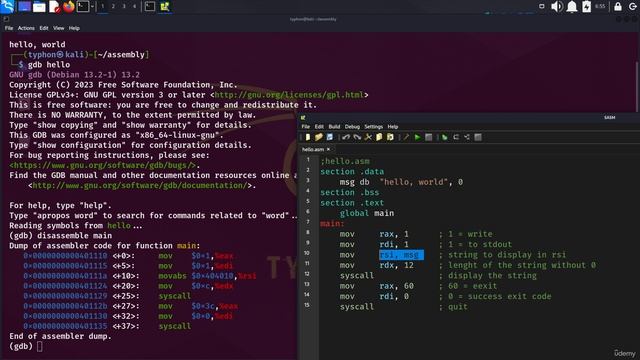Screen dimensions: 640x360
Task: Open the SASM Edit menu
Action: [x=319, y=127]
